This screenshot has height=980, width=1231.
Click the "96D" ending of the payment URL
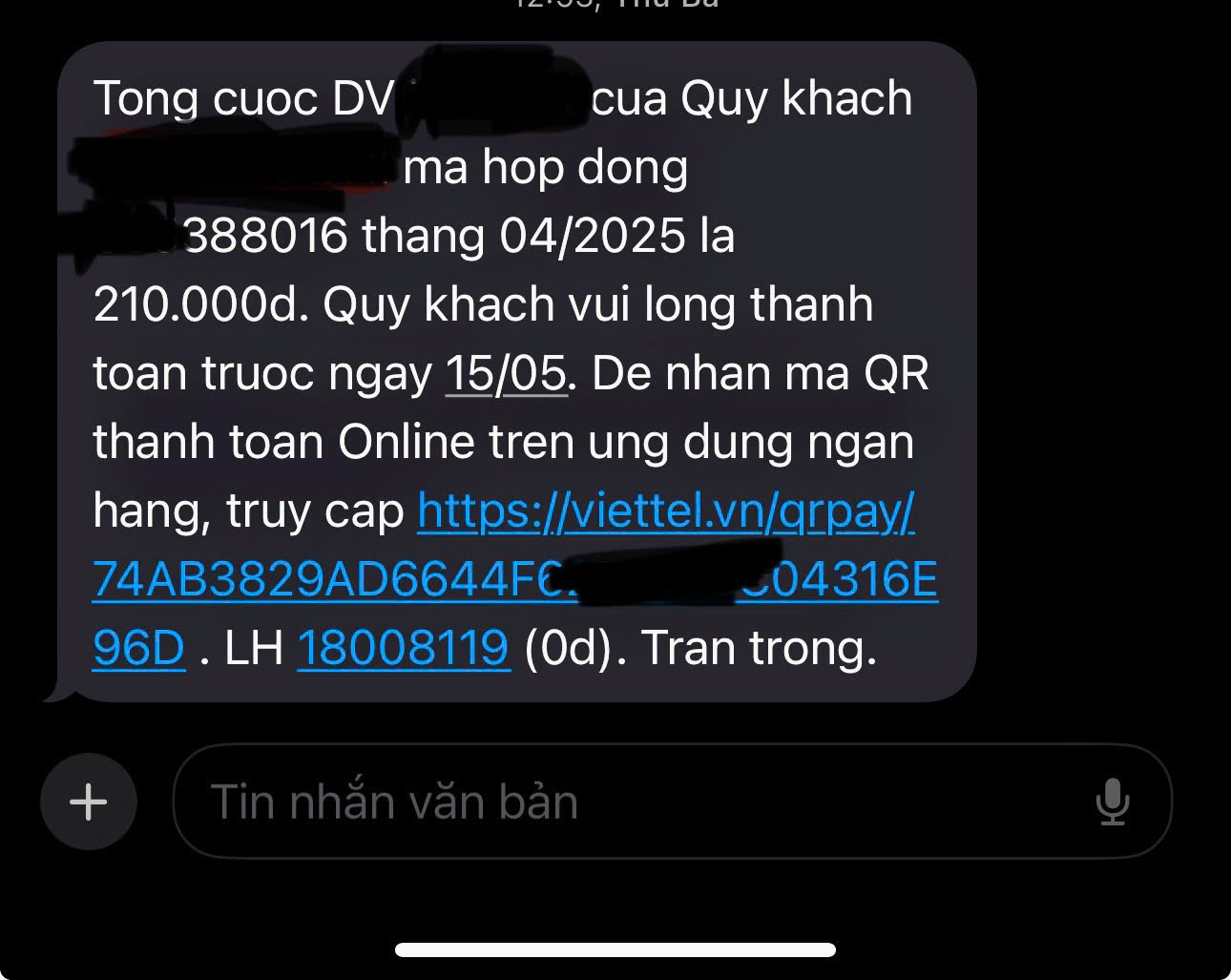138,647
